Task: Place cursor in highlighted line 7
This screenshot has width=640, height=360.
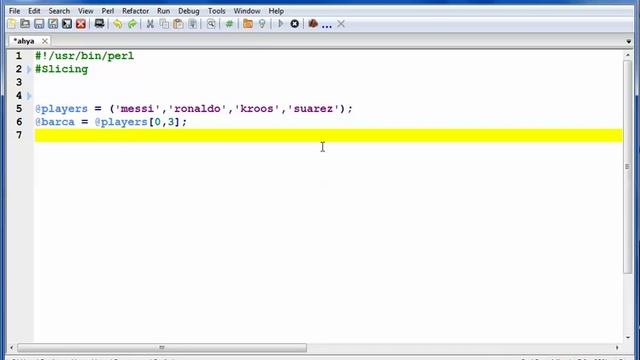Action: click(329, 136)
